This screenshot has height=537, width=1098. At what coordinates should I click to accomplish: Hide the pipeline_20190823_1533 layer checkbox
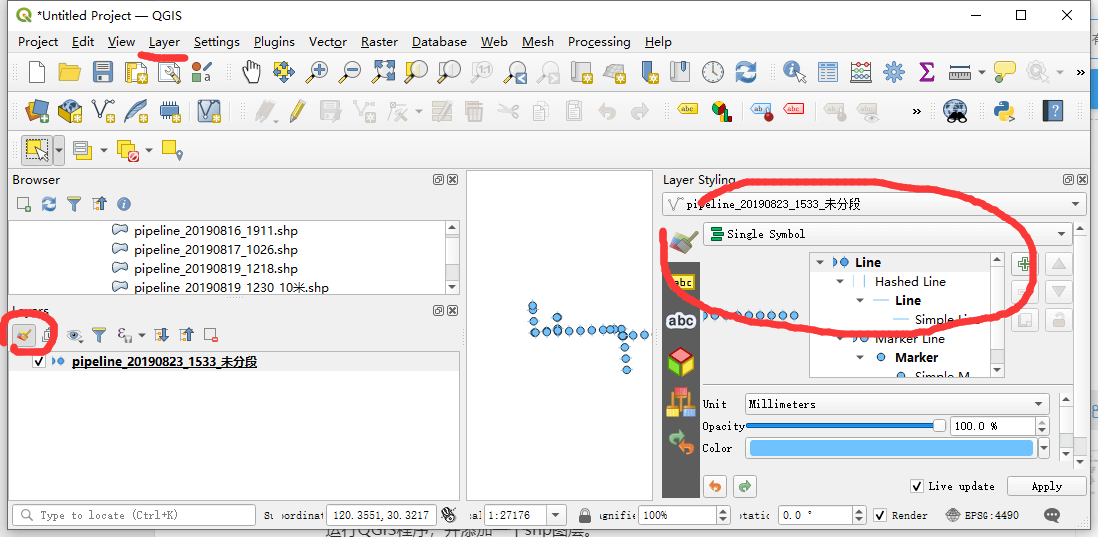[39, 362]
